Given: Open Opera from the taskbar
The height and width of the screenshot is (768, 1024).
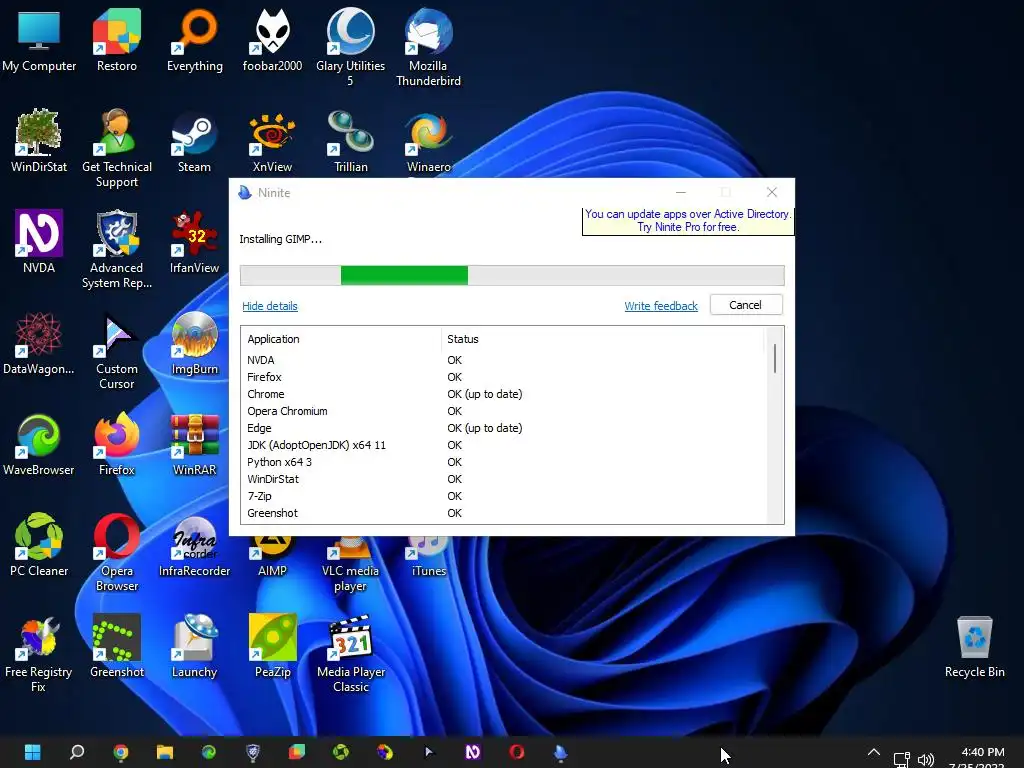Looking at the screenshot, I should [517, 752].
